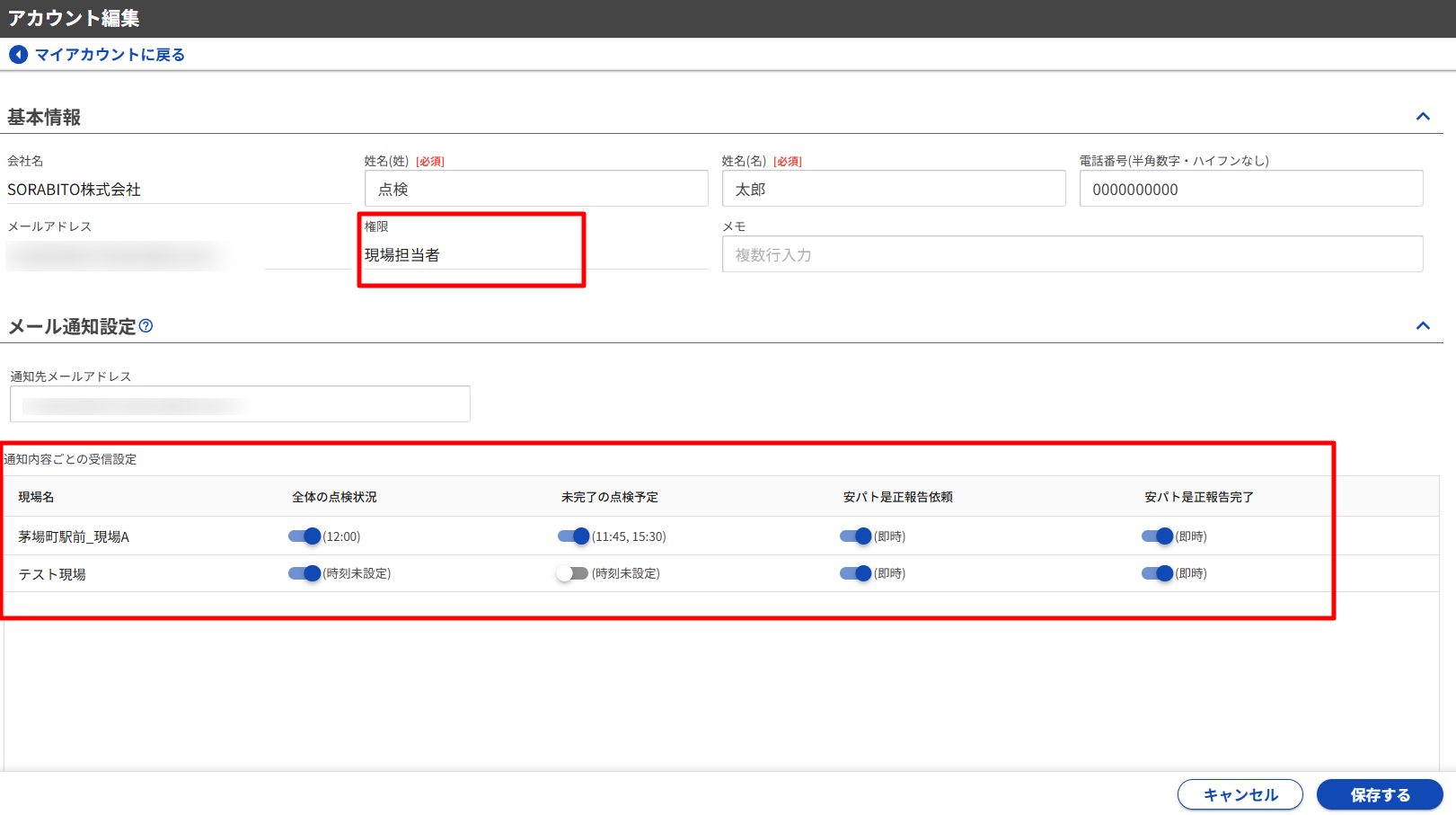The width and height of the screenshot is (1456, 815).
Task: Open the mail notification help icon
Action: click(146, 326)
